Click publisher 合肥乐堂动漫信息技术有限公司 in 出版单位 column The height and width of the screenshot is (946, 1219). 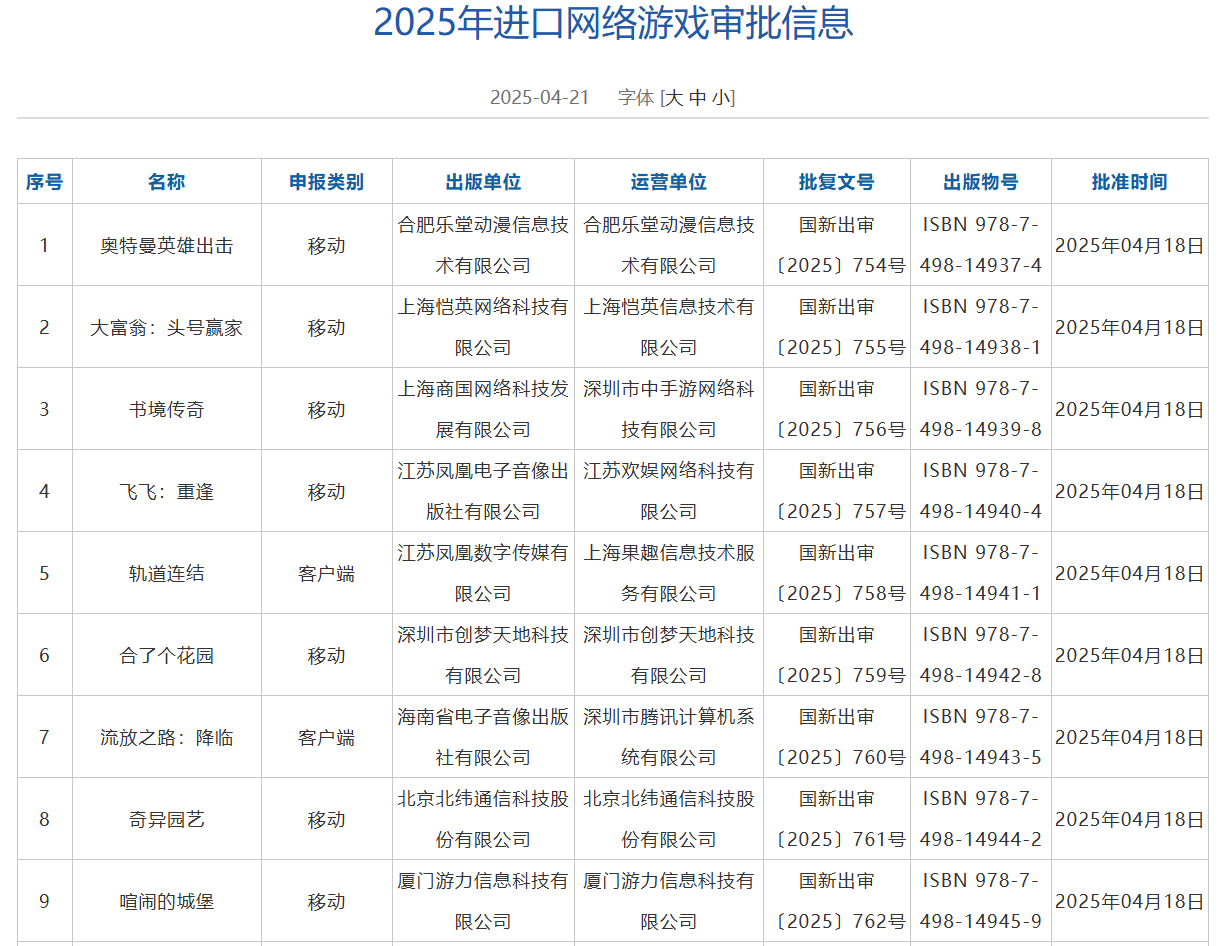484,245
